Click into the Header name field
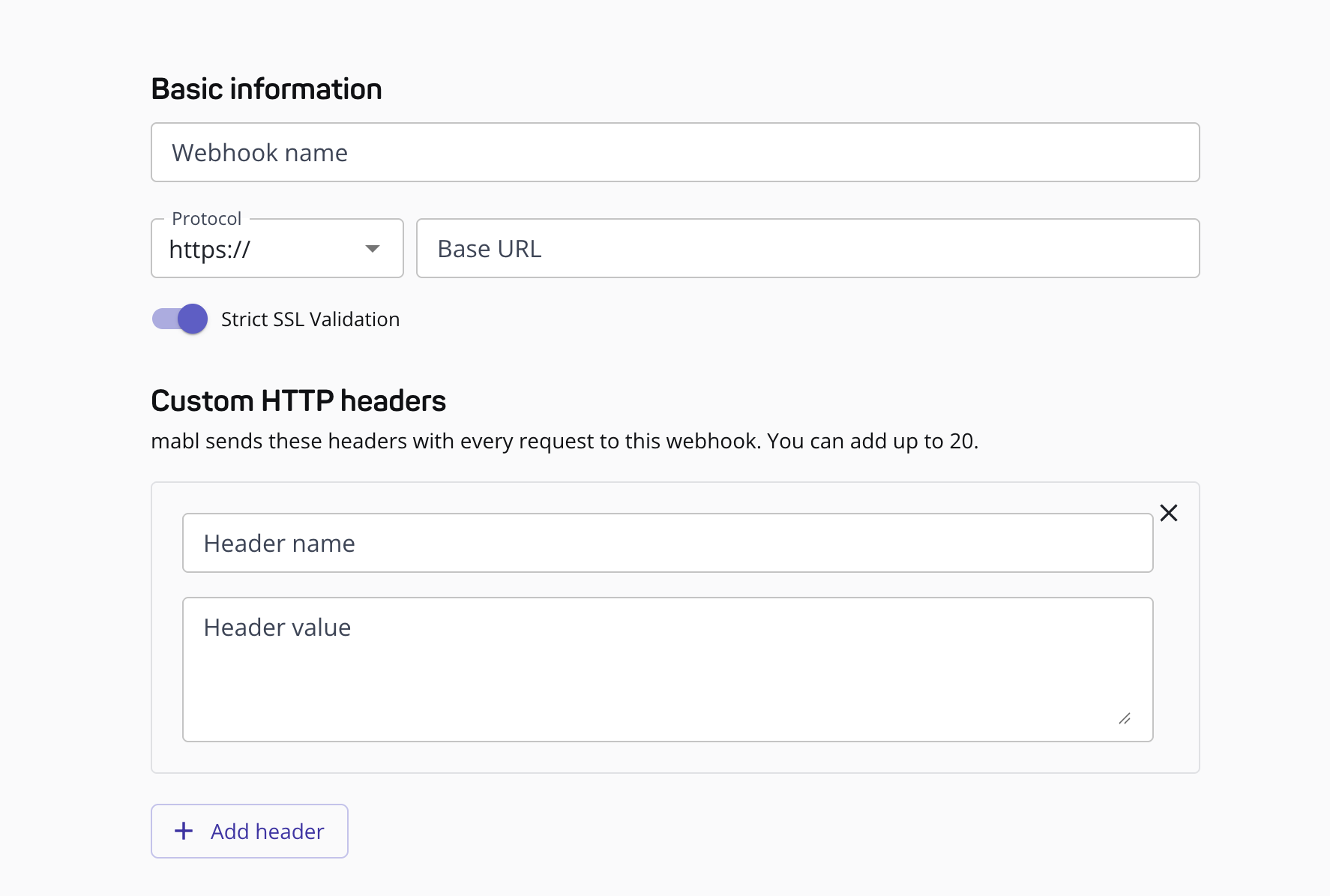The height and width of the screenshot is (896, 1330). 667,543
